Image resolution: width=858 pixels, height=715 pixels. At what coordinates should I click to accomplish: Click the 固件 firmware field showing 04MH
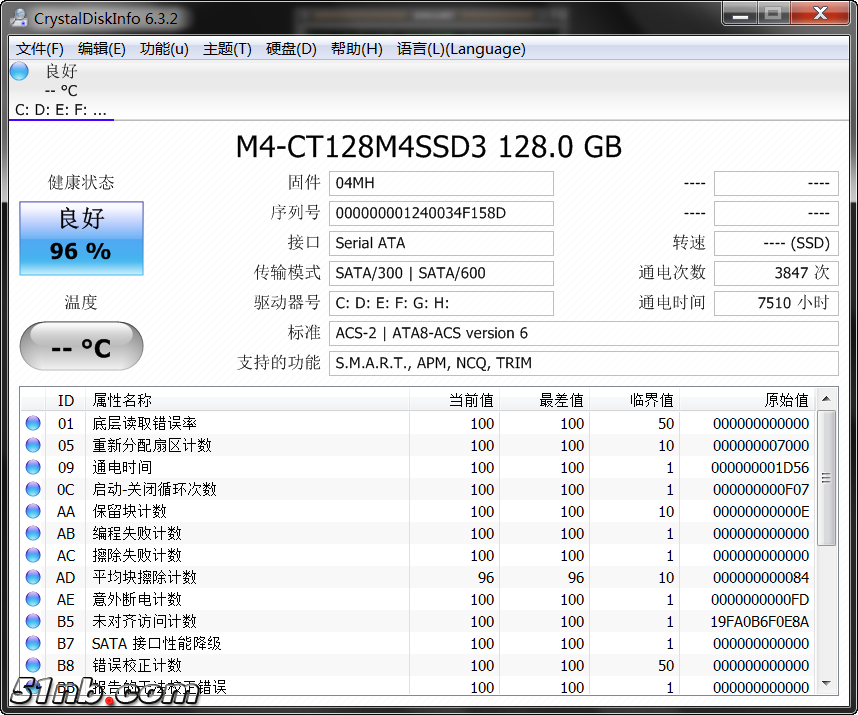click(441, 183)
